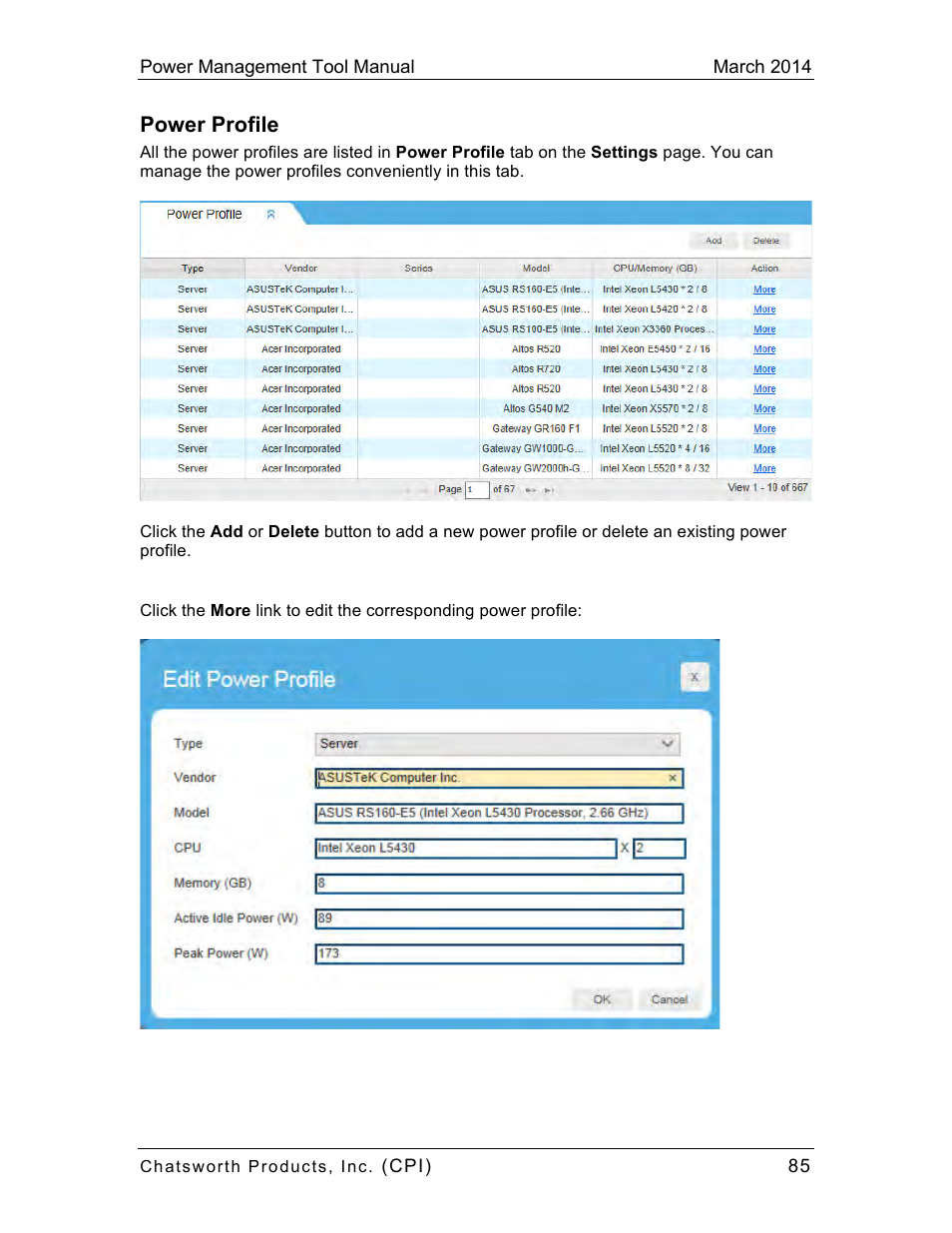Clear the Vendor field with its x icon

[673, 778]
